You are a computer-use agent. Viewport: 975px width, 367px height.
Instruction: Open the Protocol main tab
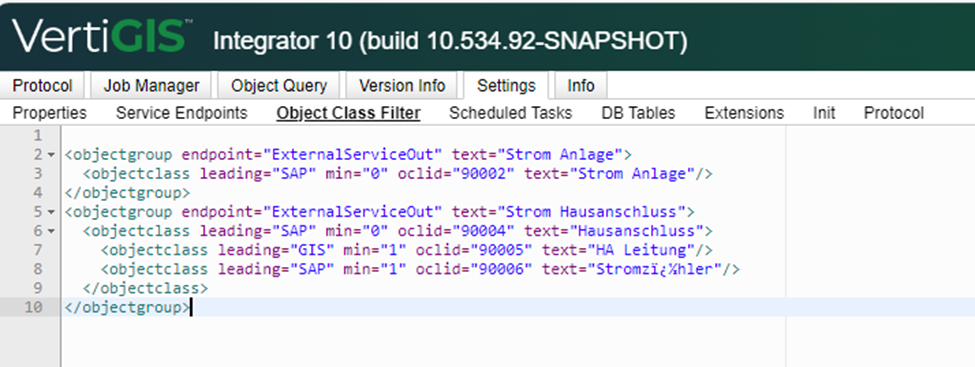click(x=42, y=86)
